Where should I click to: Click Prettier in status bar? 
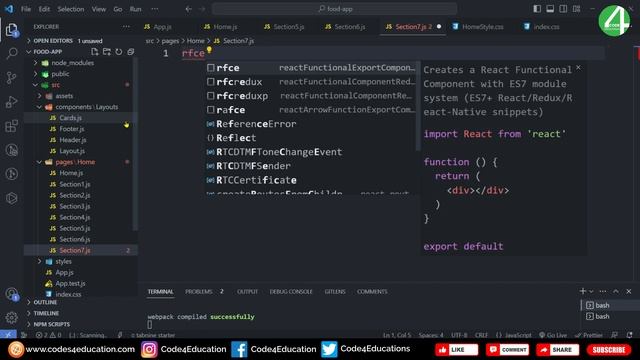589,335
